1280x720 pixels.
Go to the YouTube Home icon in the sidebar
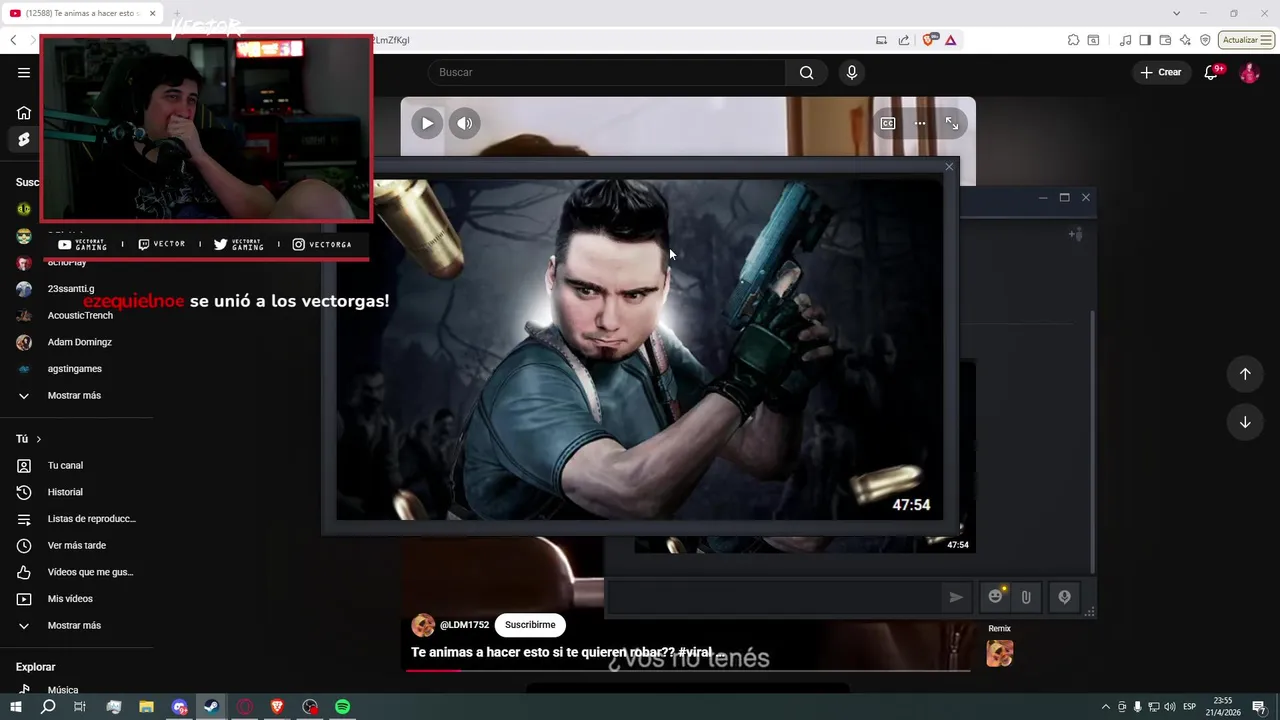coord(24,113)
